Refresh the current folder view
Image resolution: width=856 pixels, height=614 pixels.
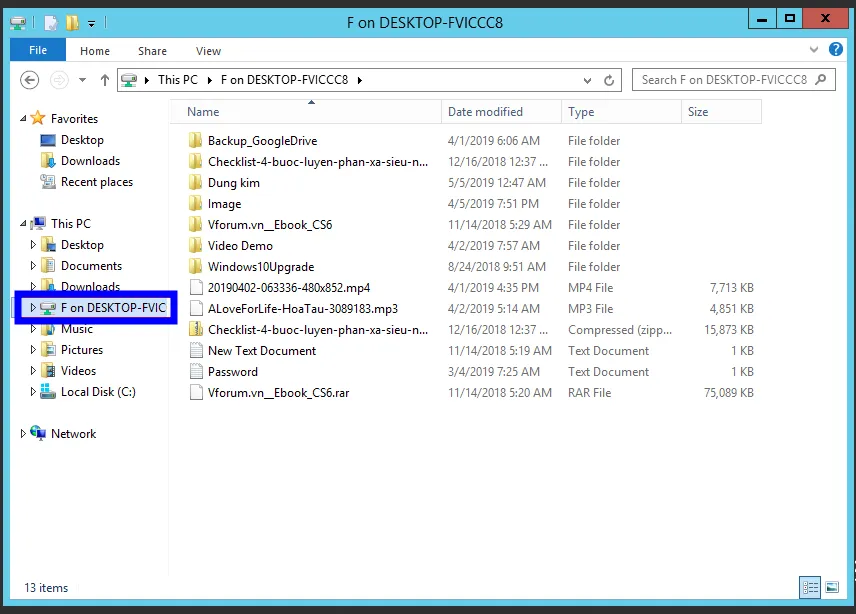(609, 80)
